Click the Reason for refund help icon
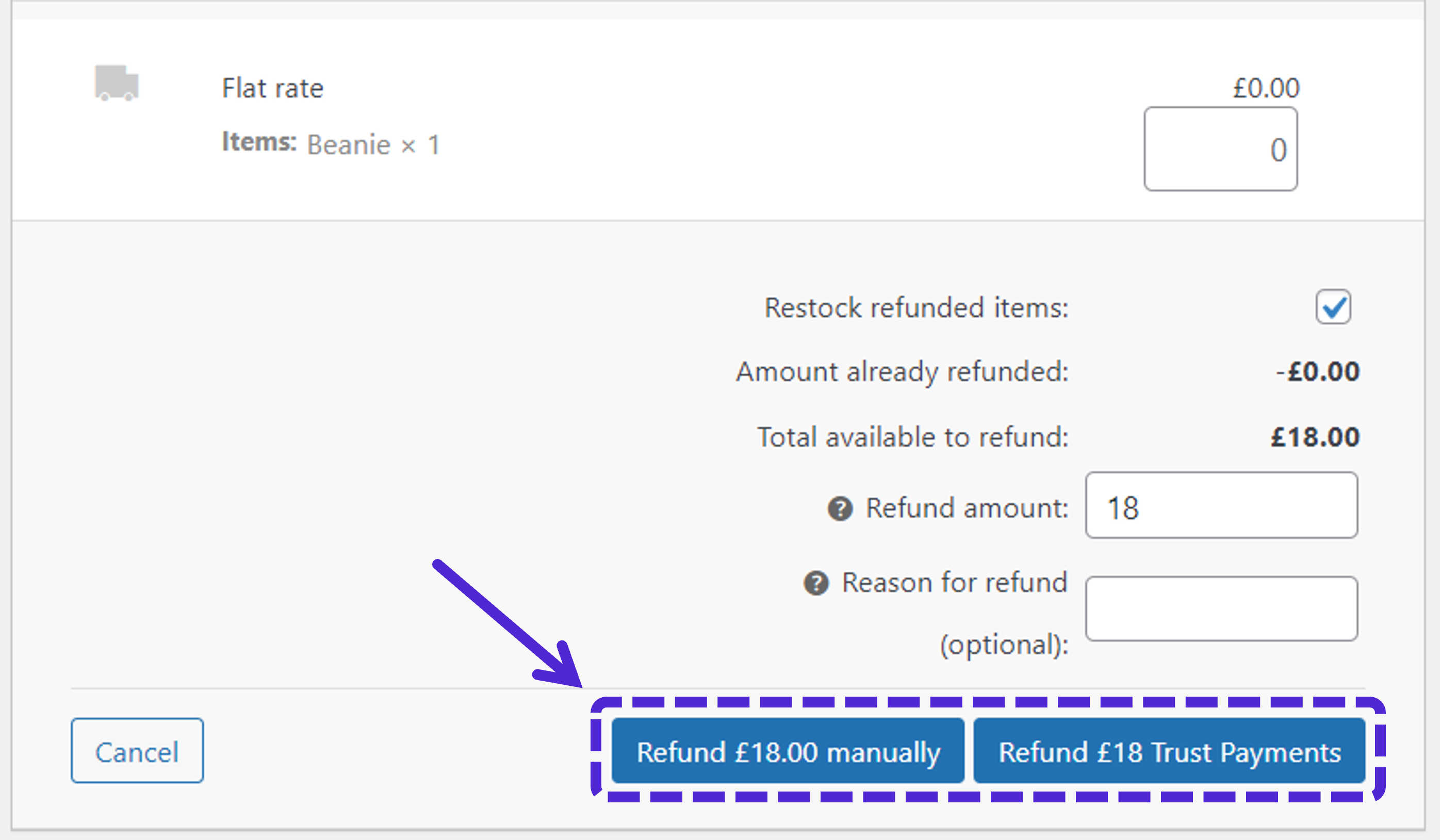 [x=816, y=583]
